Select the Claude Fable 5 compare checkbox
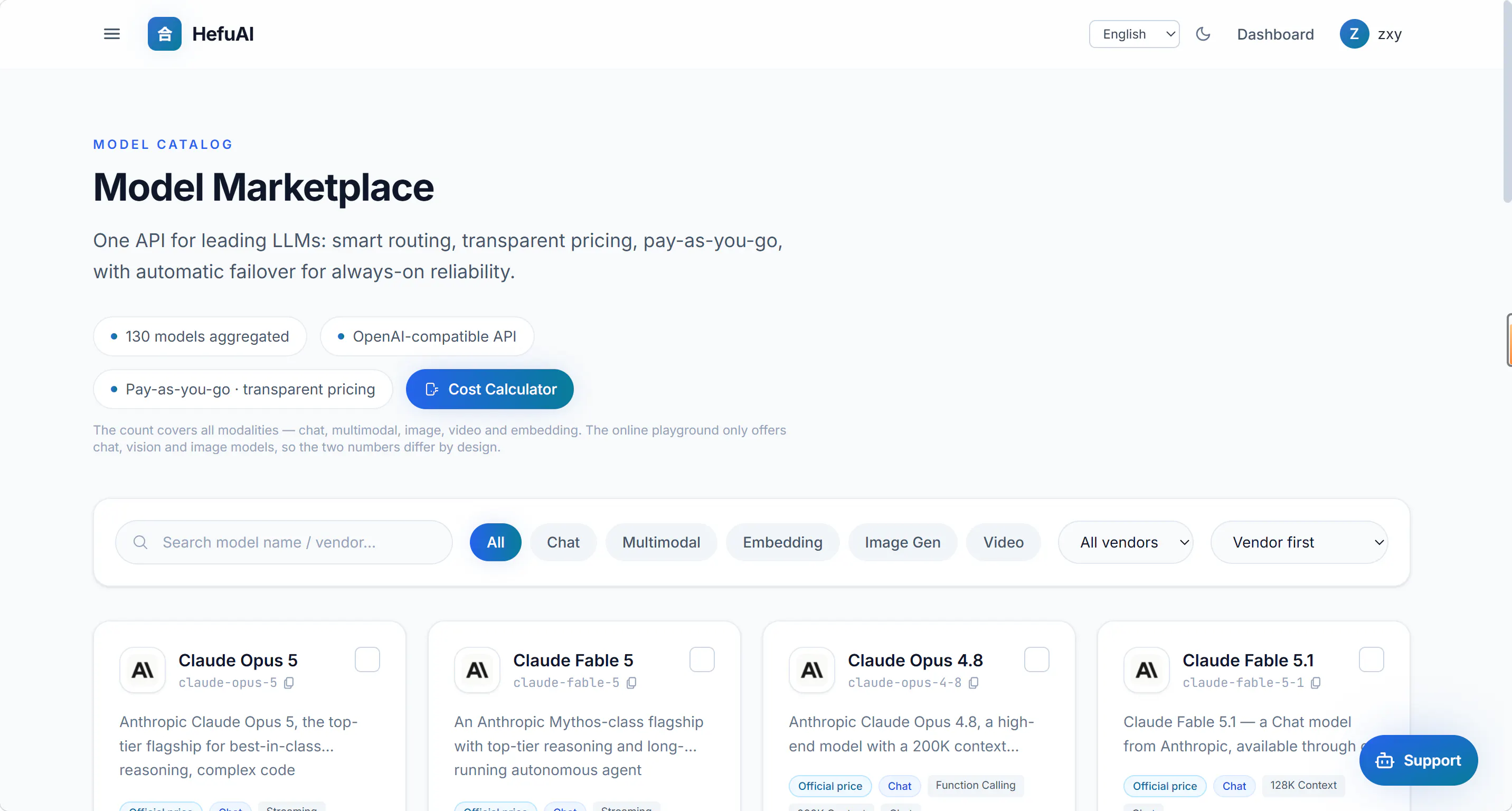The image size is (1512, 811). point(702,659)
